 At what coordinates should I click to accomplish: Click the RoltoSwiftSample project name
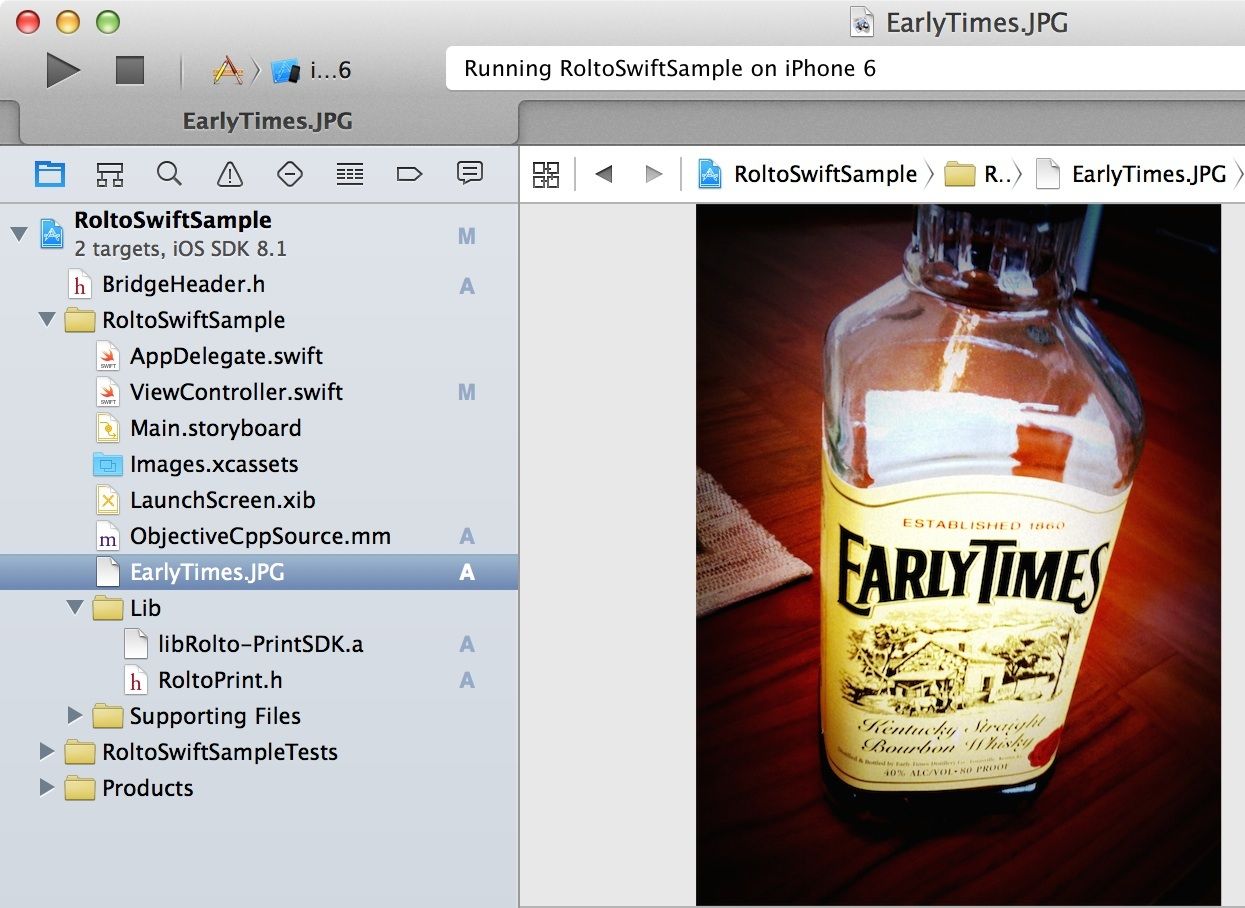click(x=173, y=221)
